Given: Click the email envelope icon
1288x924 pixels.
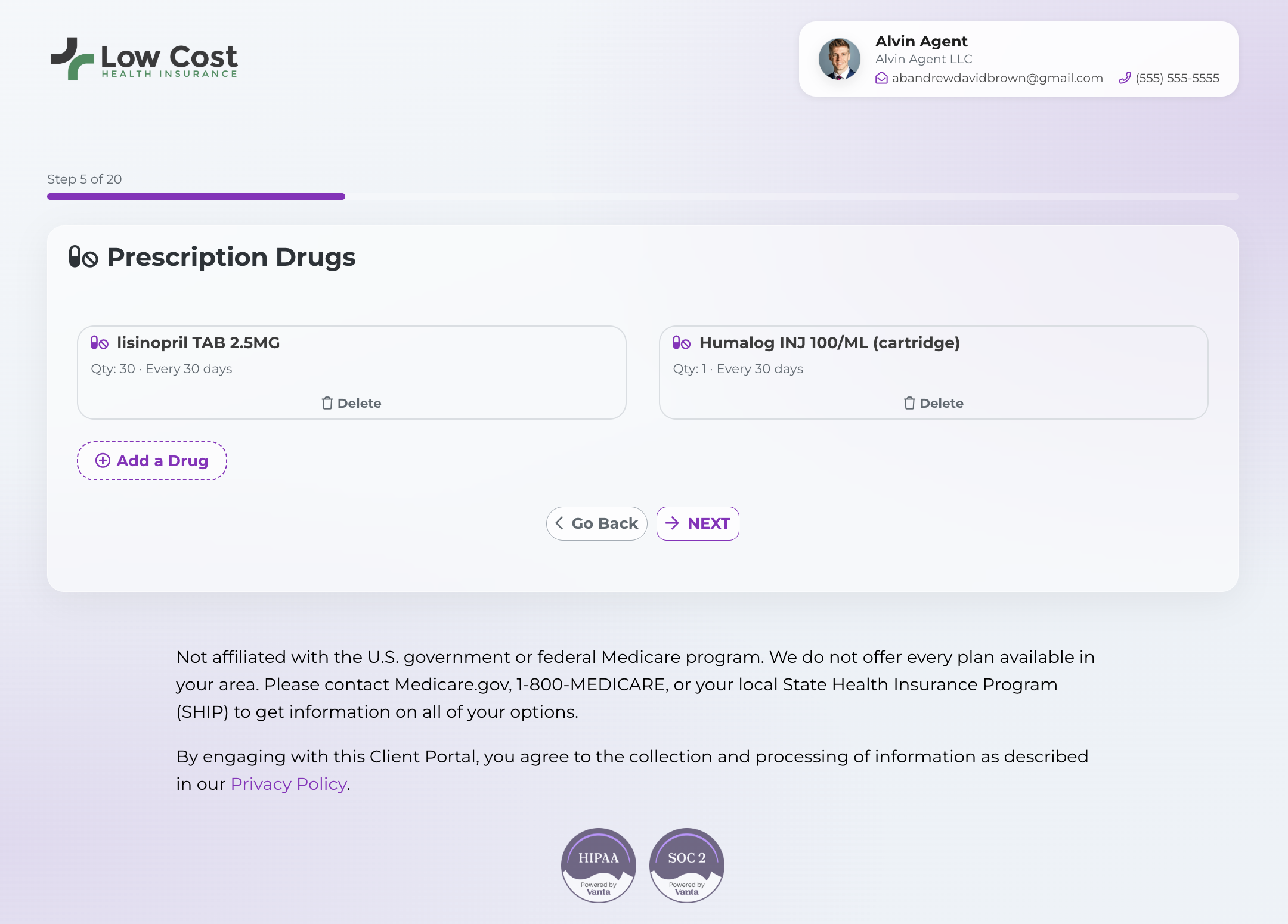Looking at the screenshot, I should point(881,78).
